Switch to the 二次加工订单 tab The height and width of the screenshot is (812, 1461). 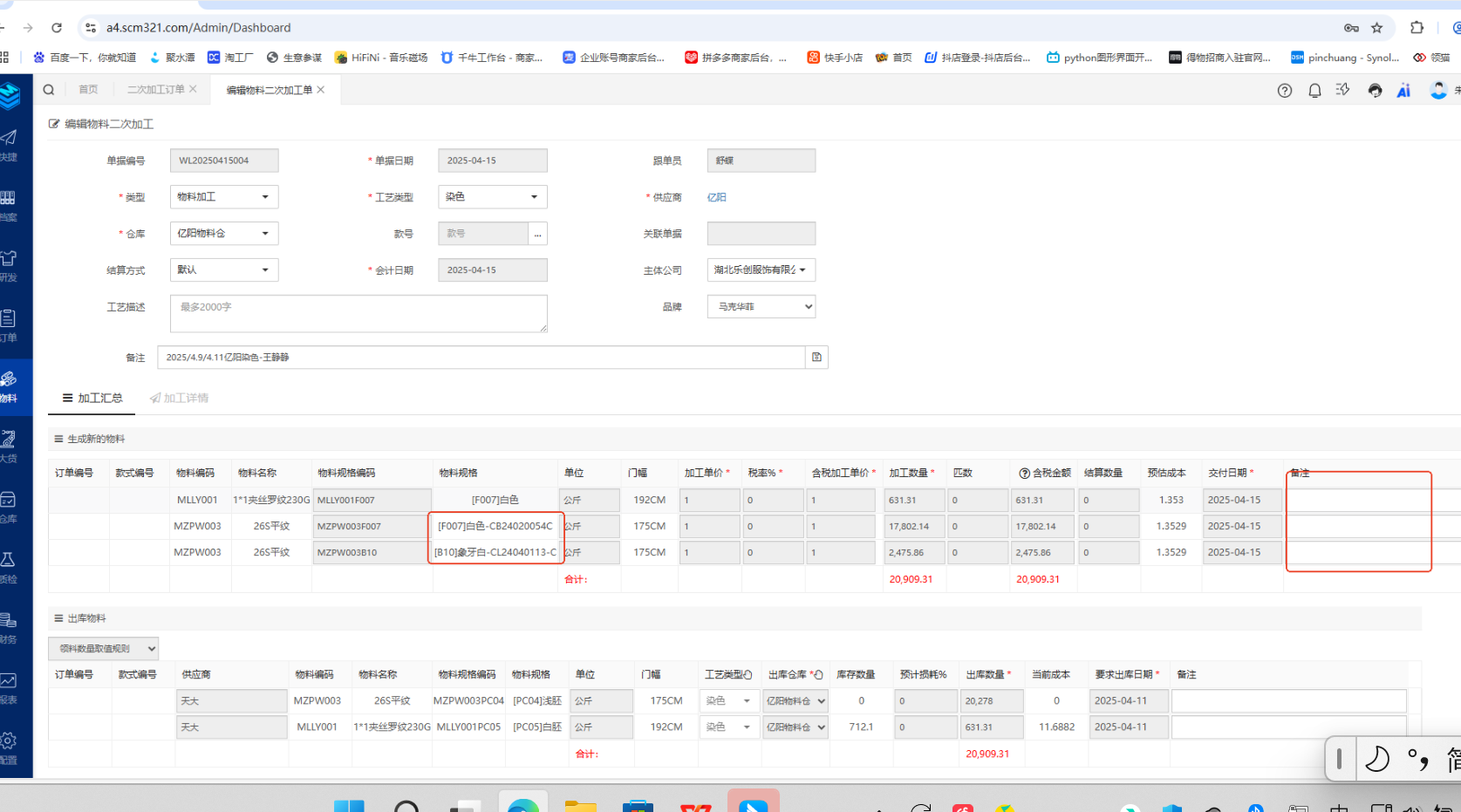coord(155,90)
